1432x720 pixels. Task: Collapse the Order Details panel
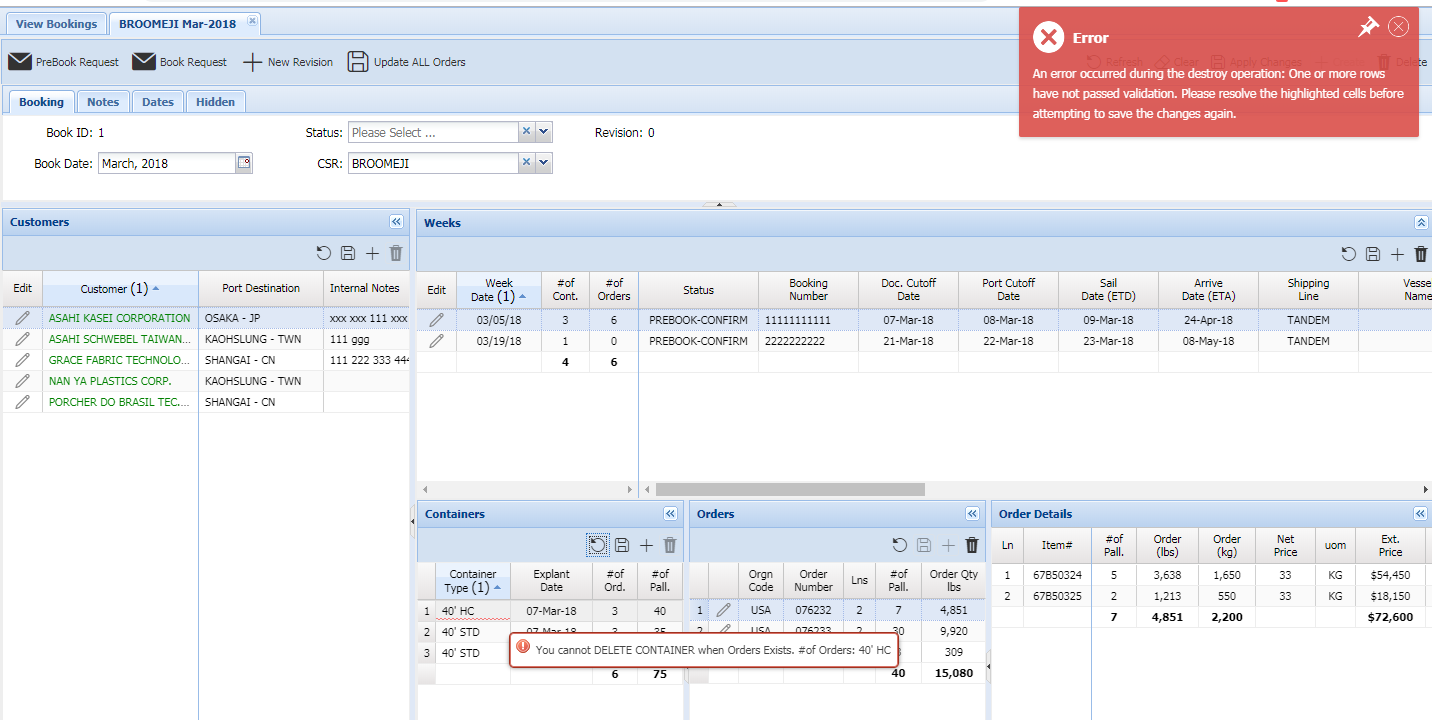tap(1420, 514)
